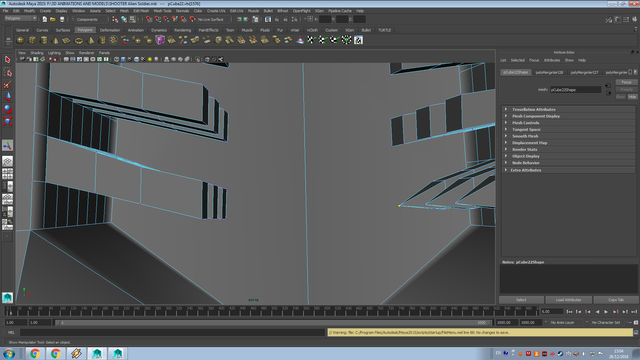
Task: Click the MEL command line input
Action: pyautogui.click(x=172, y=332)
